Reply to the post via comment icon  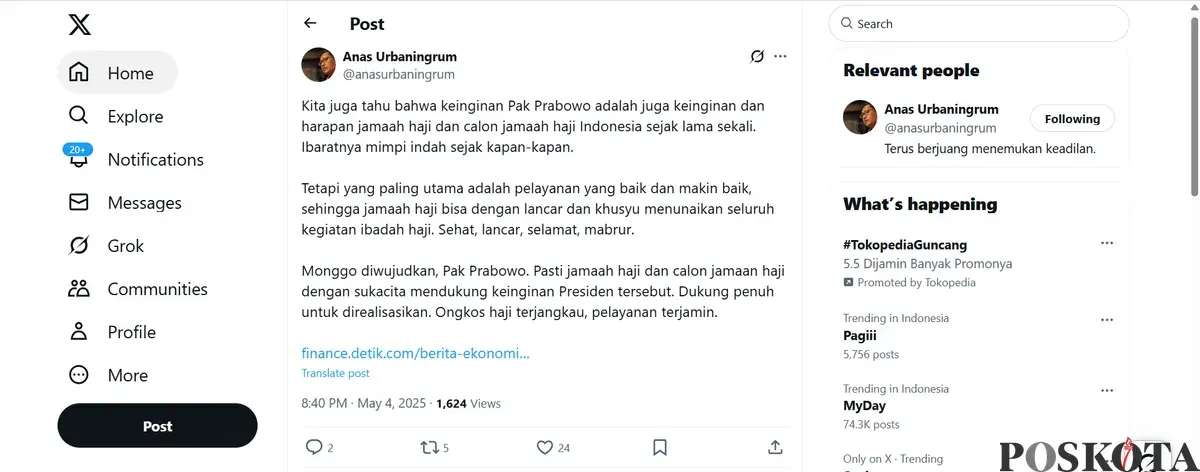point(314,447)
